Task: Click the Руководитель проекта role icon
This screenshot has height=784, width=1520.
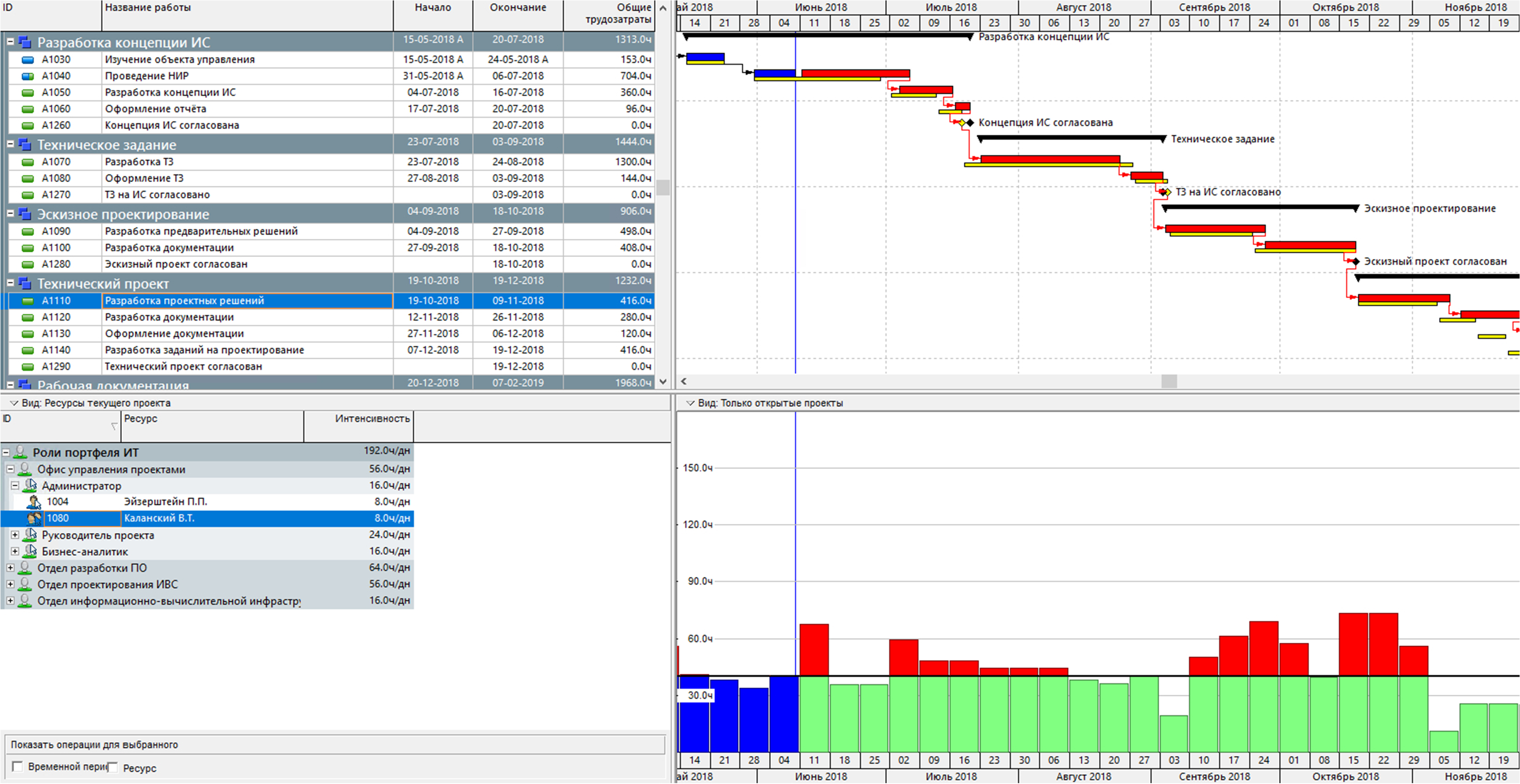Action: click(29, 534)
